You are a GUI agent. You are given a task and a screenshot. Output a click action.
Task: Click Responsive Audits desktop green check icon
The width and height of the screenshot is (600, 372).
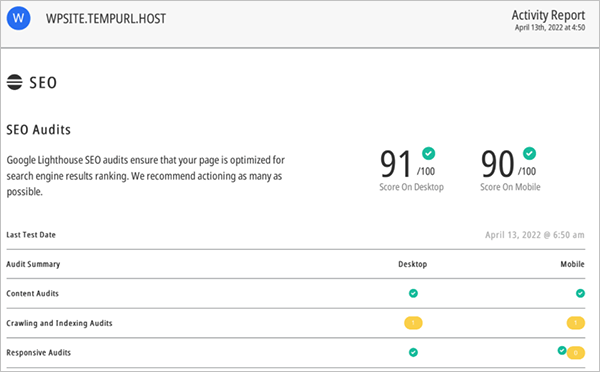(x=413, y=352)
